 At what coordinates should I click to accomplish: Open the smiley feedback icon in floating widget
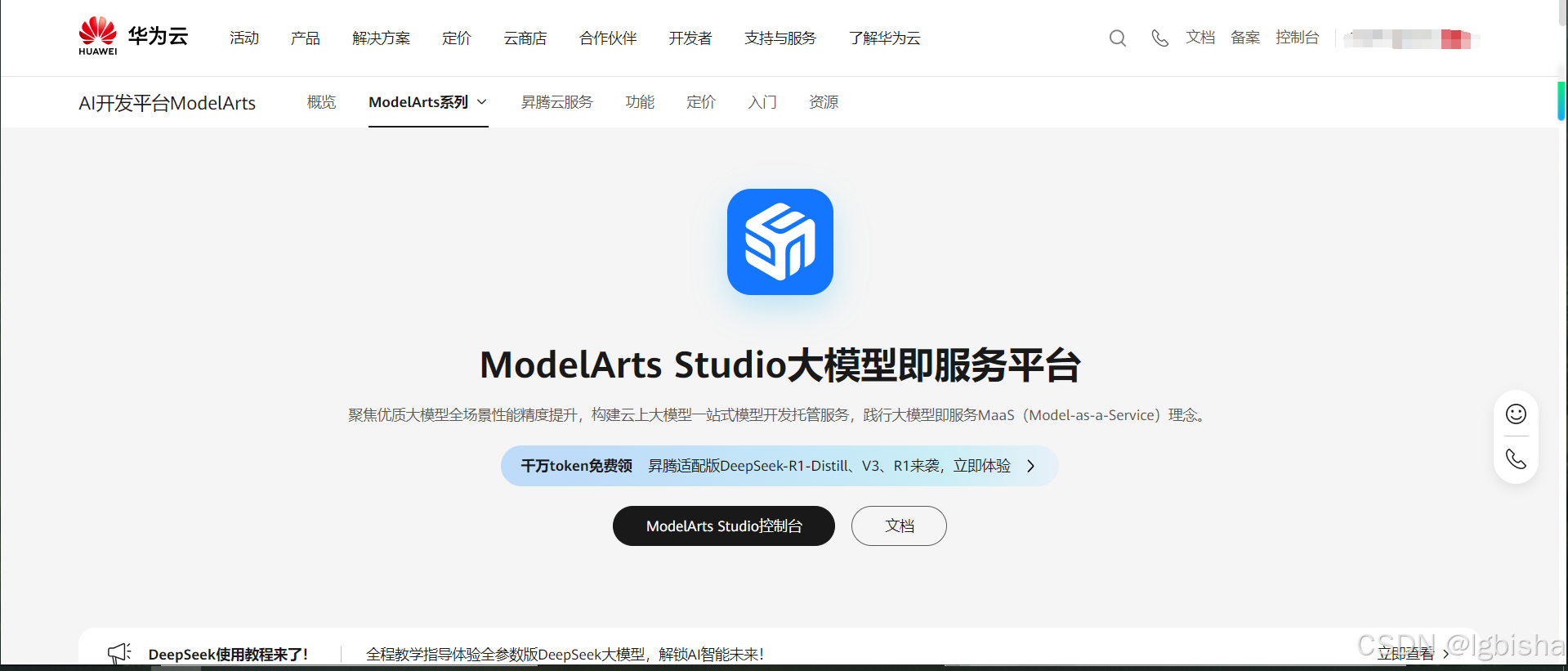click(x=1516, y=414)
